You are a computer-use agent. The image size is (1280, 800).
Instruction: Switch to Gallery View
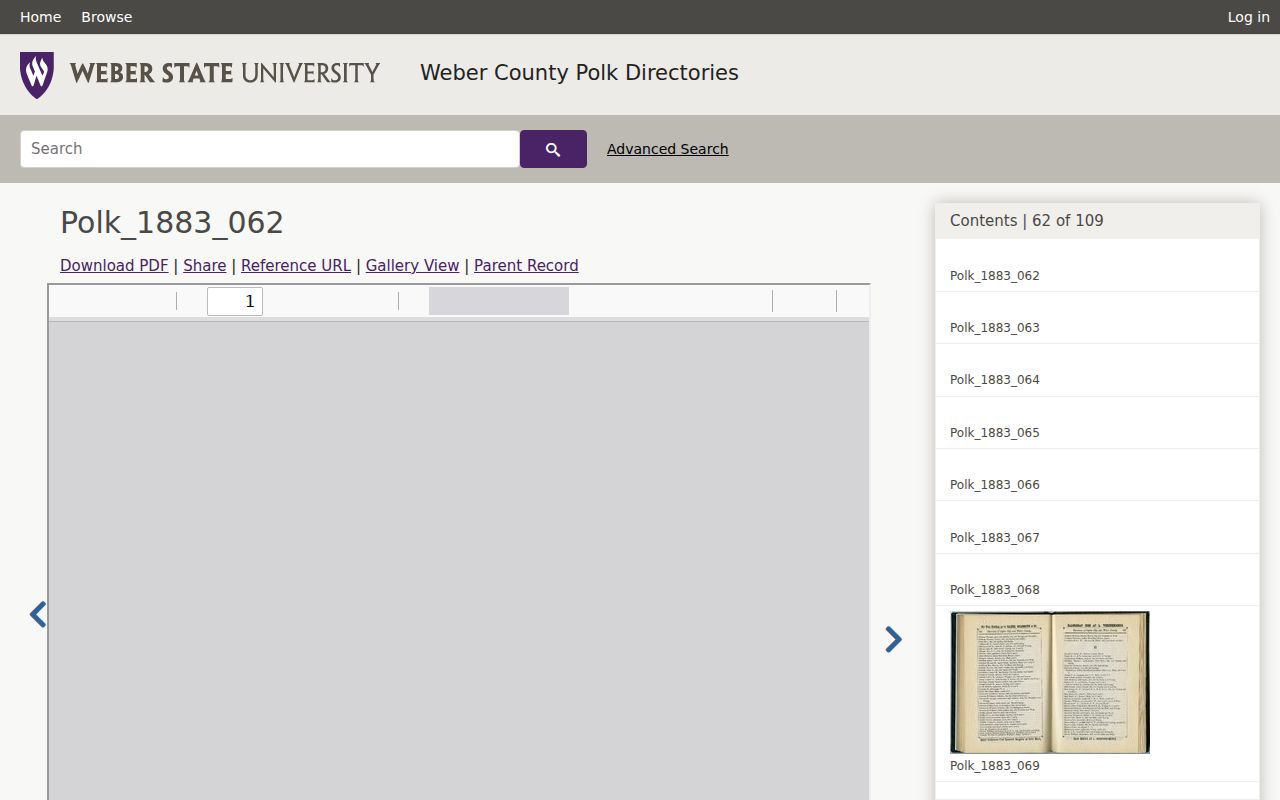tap(412, 265)
